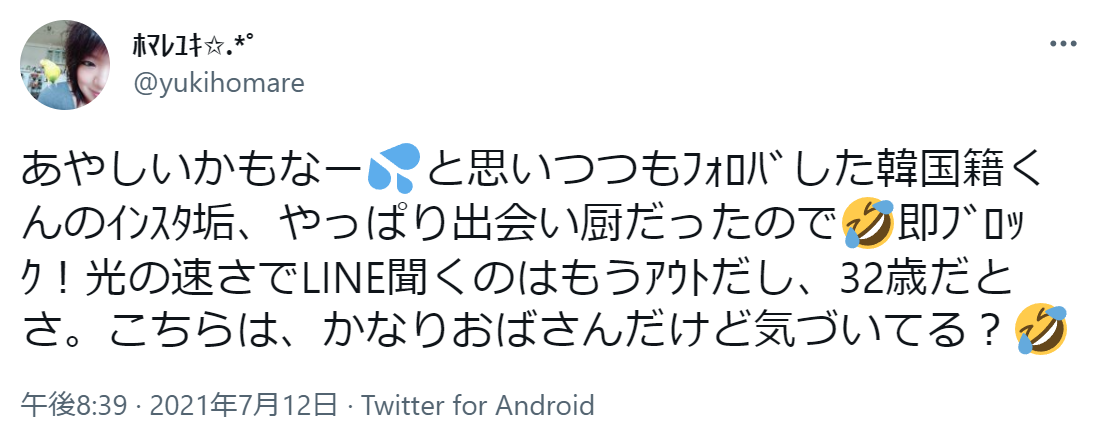The width and height of the screenshot is (1102, 435).
Task: Open the author's profile picture
Action: pos(66,65)
